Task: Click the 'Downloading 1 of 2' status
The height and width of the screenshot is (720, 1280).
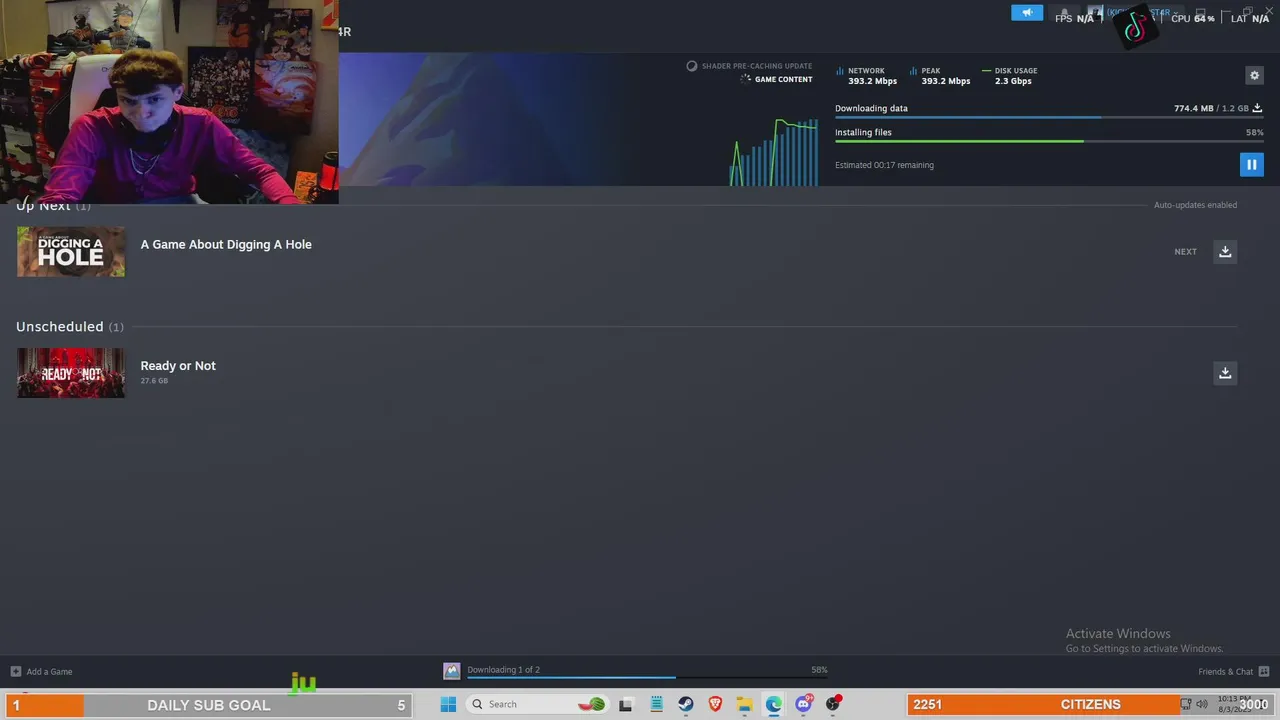Action: click(503, 670)
